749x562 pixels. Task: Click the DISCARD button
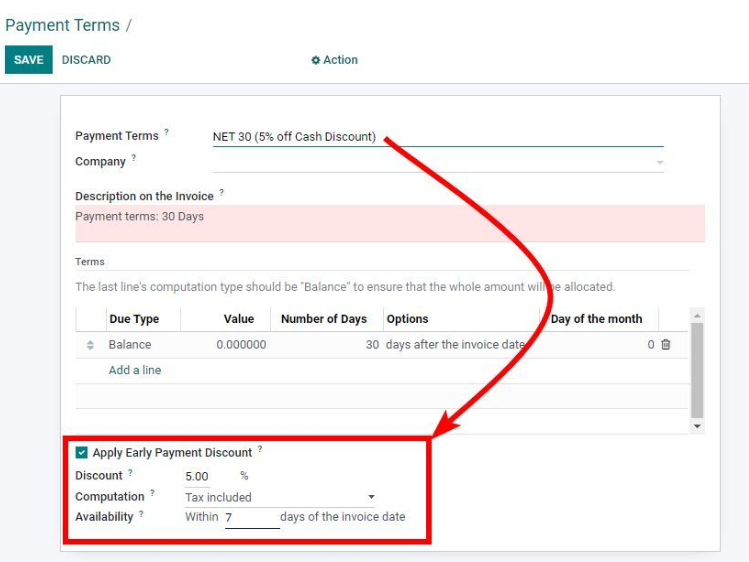[x=86, y=60]
